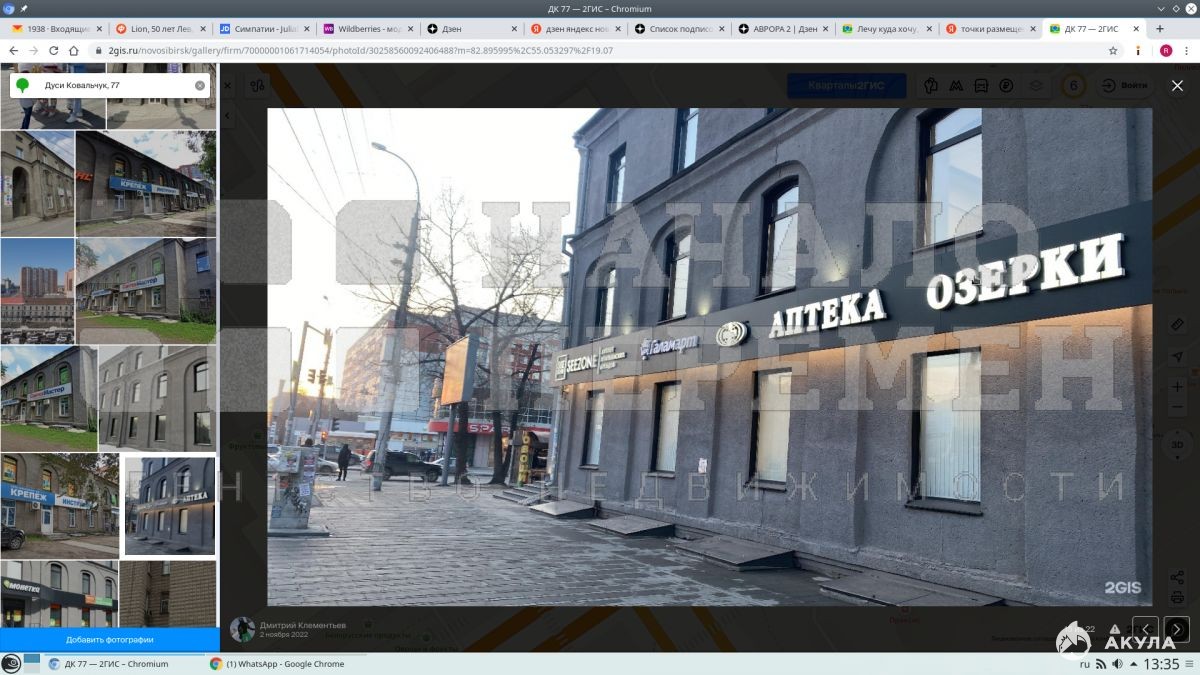Close the photo gallery viewer
The image size is (1200, 675).
pos(1176,86)
